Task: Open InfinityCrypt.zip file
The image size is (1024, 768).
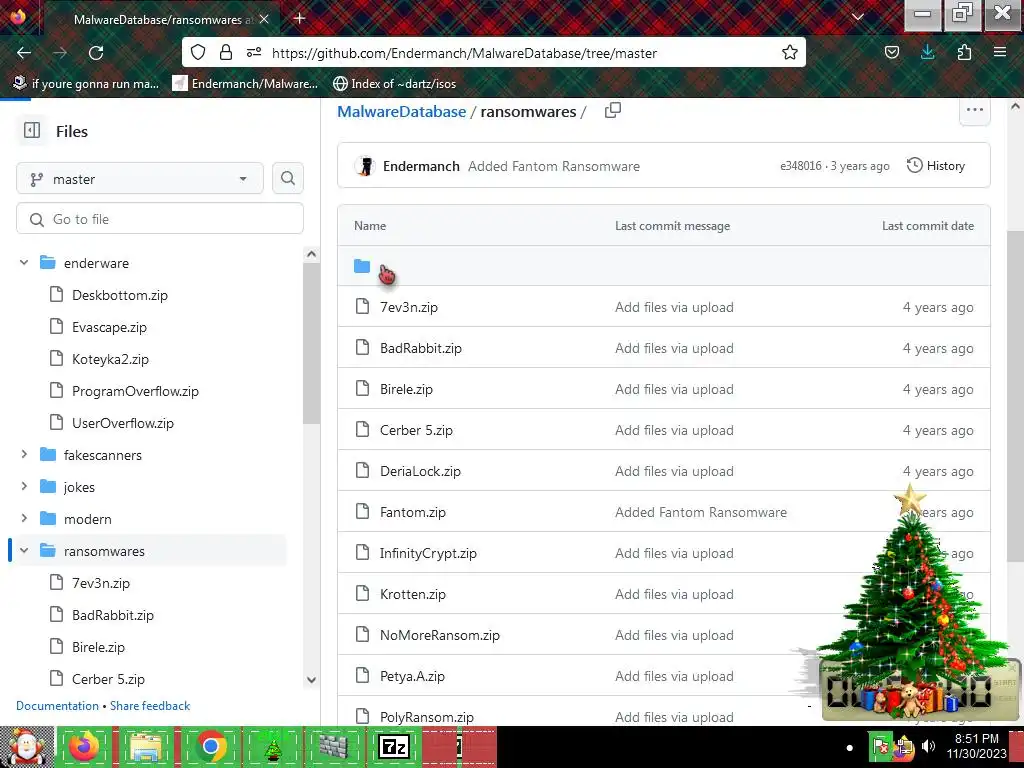Action: [428, 554]
